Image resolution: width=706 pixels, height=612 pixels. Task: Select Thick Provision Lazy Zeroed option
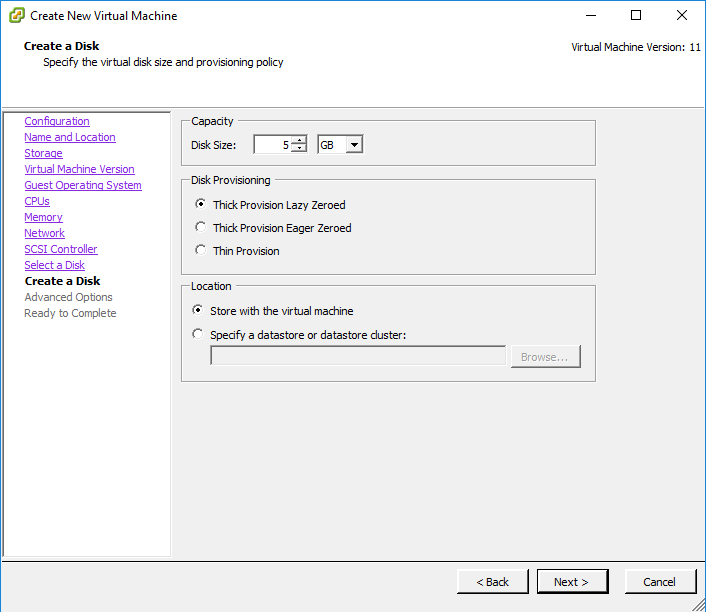pyautogui.click(x=201, y=204)
